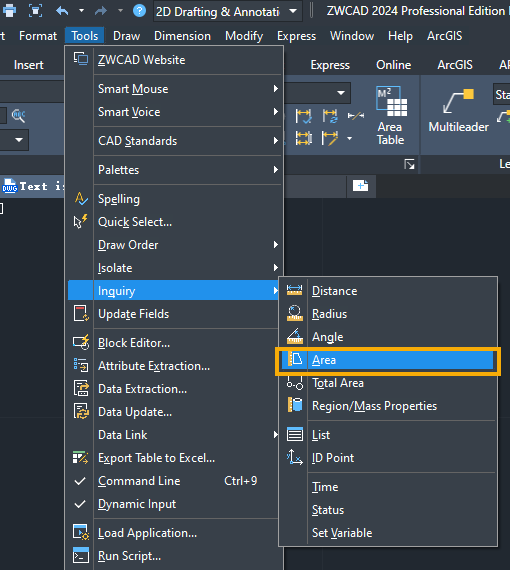
Task: Close the Tools menu in the menu bar
Action: [85, 36]
